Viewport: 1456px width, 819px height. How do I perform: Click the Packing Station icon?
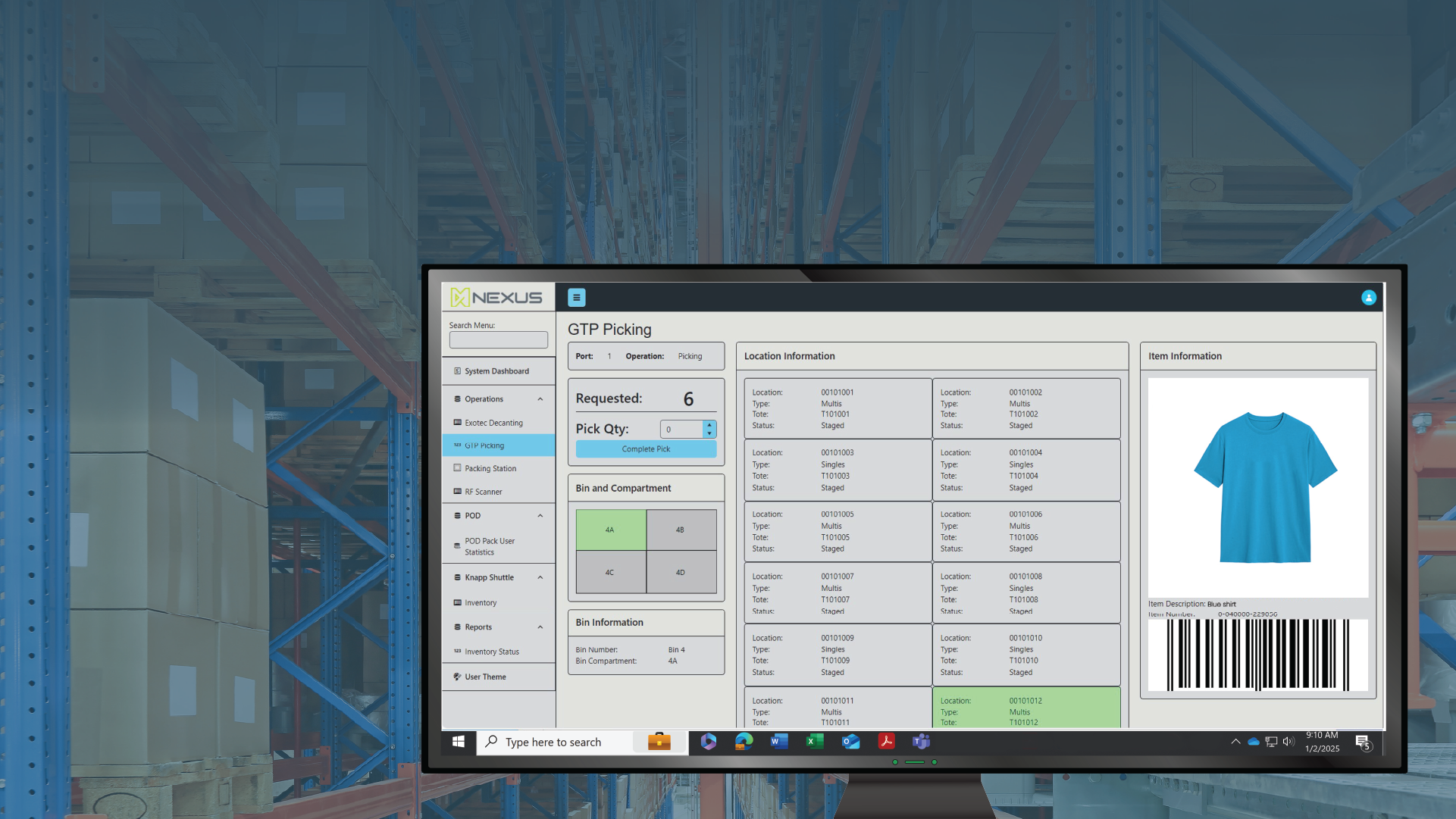pos(458,468)
